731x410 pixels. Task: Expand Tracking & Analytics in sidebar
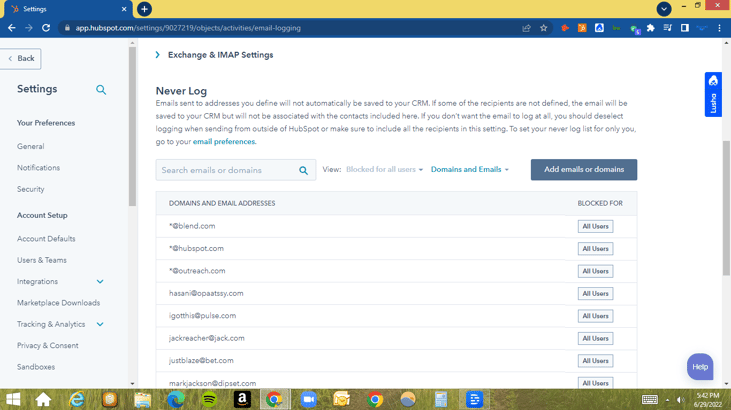(100, 324)
